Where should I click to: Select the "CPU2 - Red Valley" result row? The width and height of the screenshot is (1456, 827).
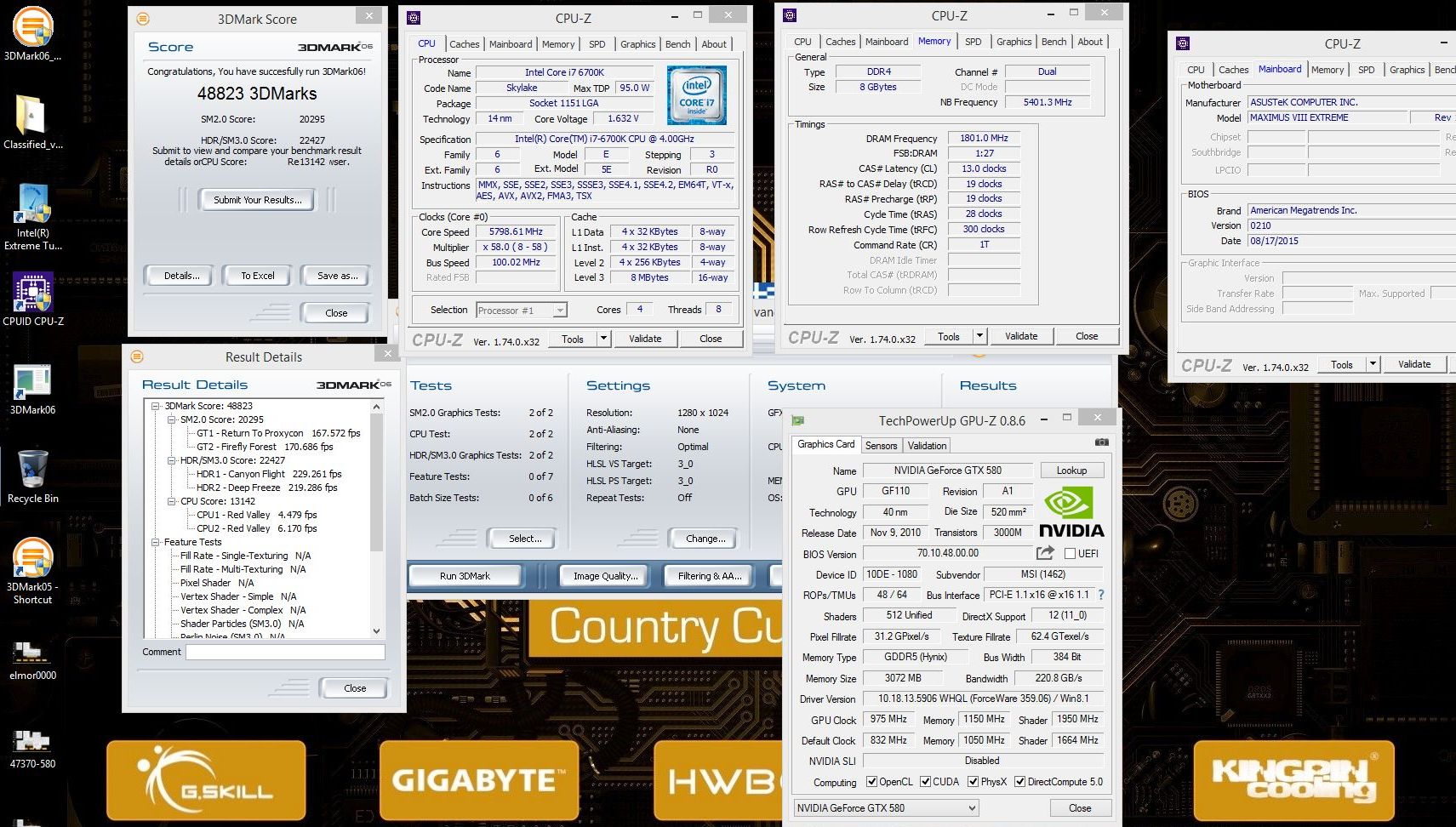[256, 528]
